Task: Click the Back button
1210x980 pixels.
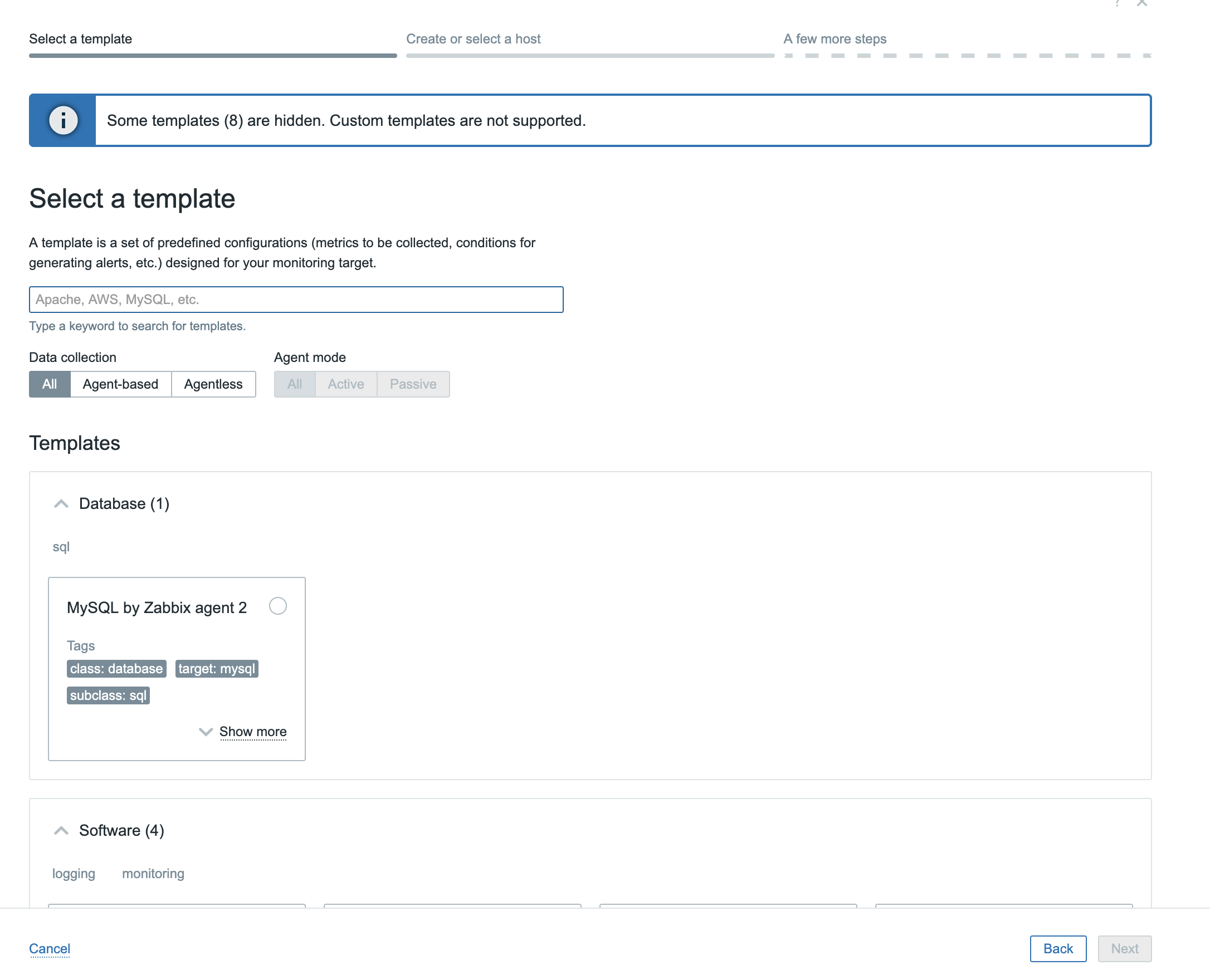Action: (x=1057, y=948)
